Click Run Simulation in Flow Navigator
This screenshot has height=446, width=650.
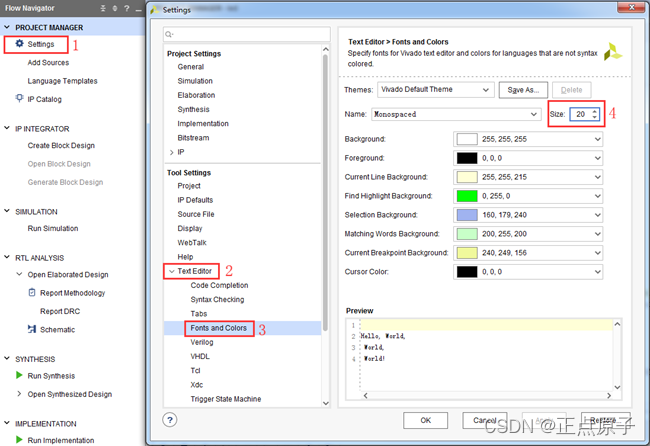pos(53,228)
